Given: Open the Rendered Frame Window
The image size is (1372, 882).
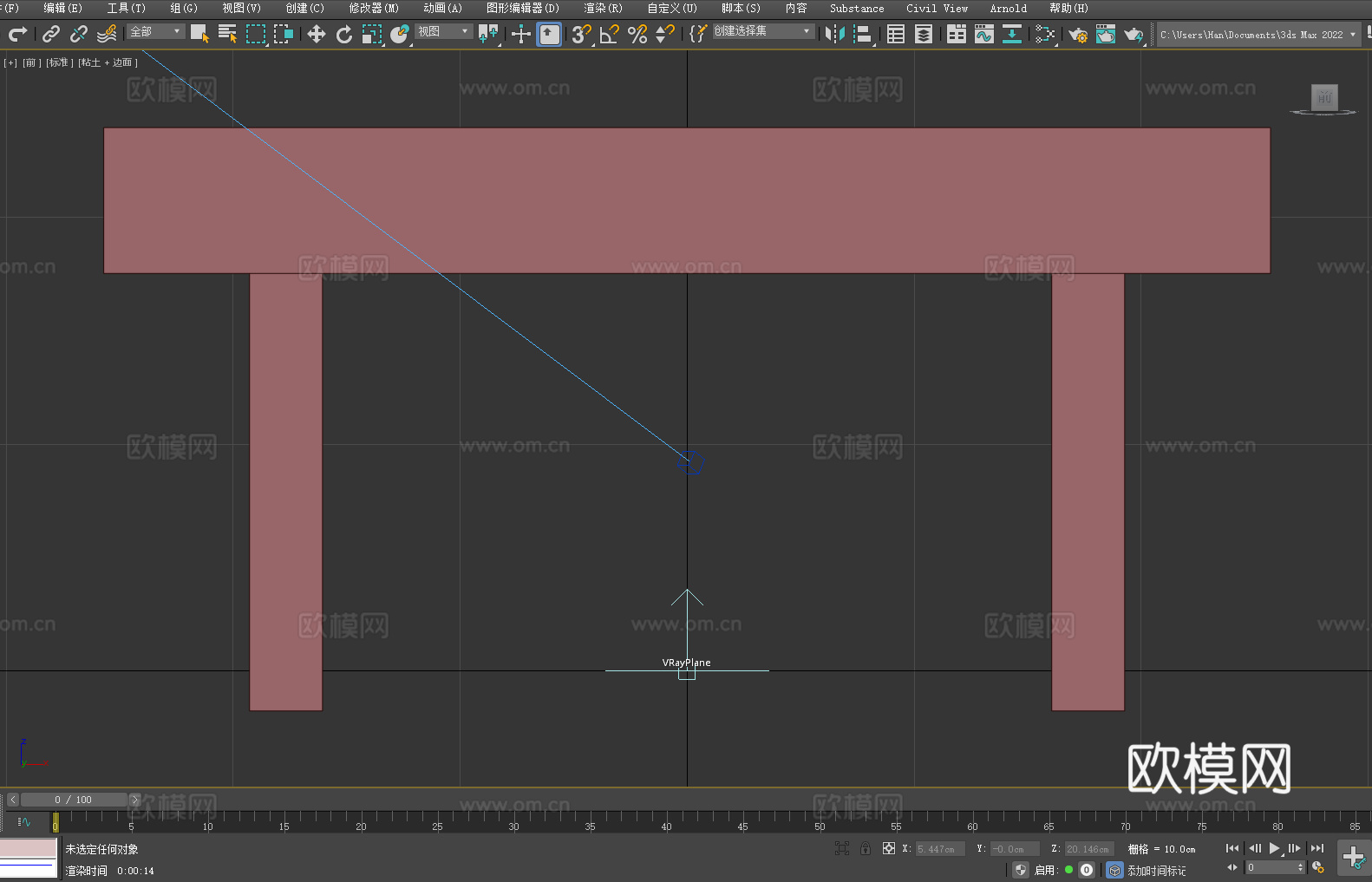Looking at the screenshot, I should [1106, 34].
